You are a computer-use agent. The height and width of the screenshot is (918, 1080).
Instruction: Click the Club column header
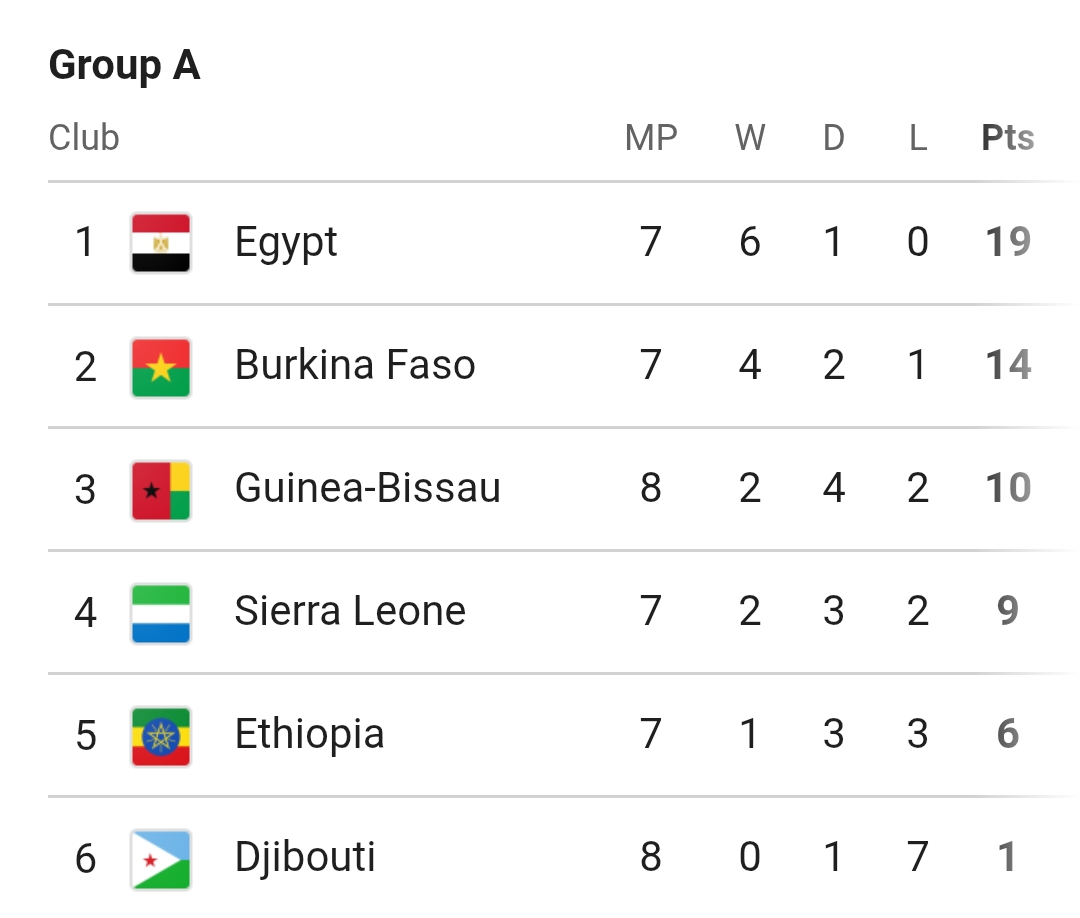point(84,138)
